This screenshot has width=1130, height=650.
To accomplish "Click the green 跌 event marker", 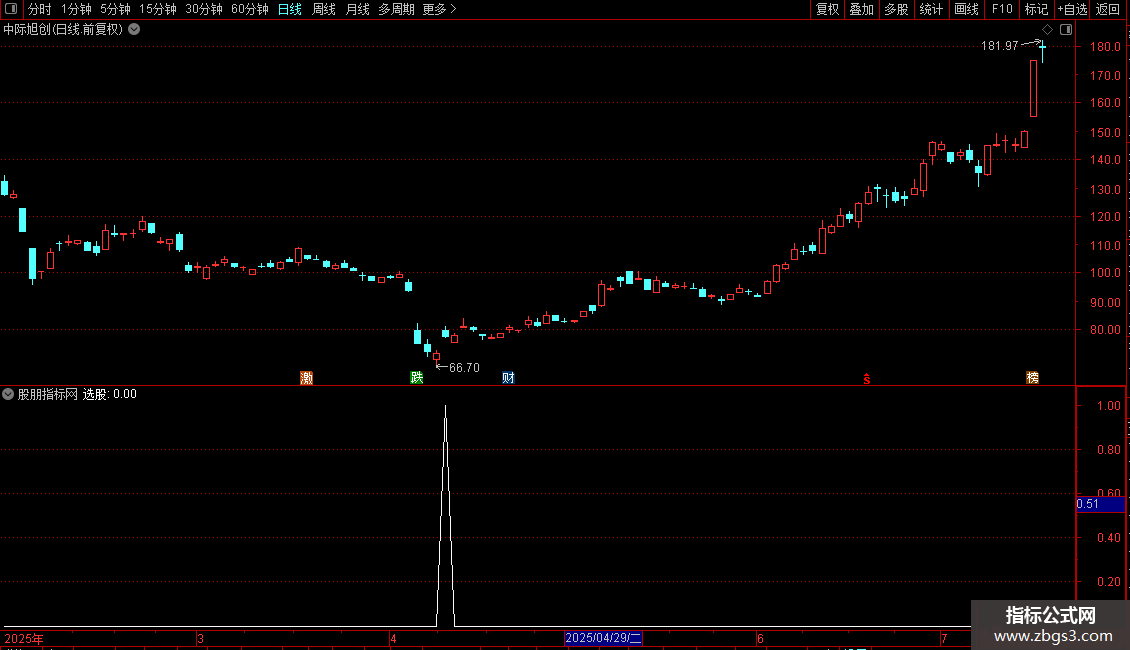I will point(417,378).
